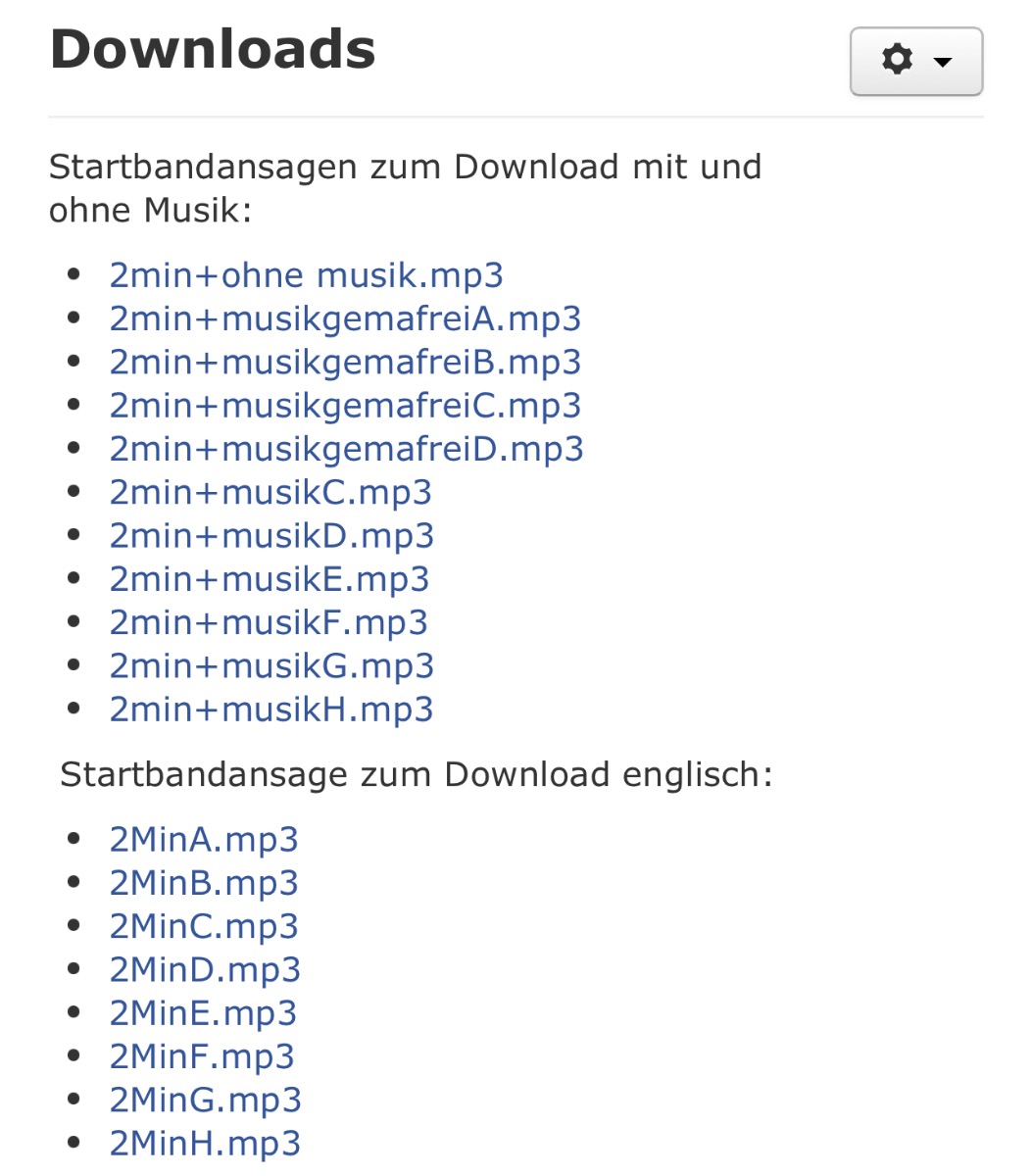The height and width of the screenshot is (1176, 1032).
Task: Select the 2MinE.mp3 link
Action: pyautogui.click(x=203, y=1013)
